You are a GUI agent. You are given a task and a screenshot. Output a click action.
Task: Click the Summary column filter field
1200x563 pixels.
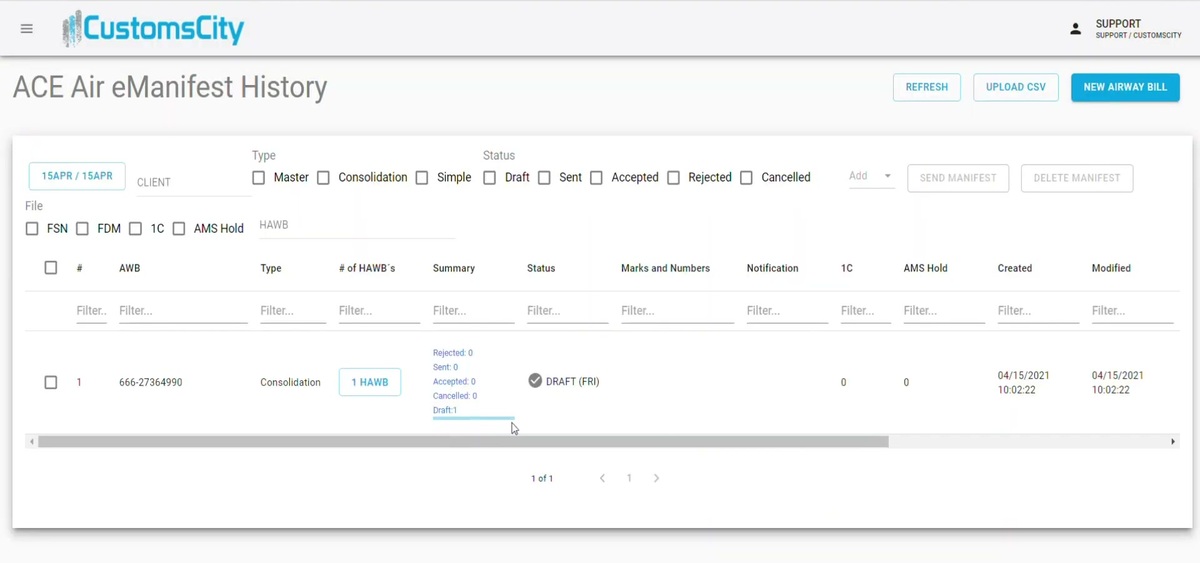pos(473,311)
